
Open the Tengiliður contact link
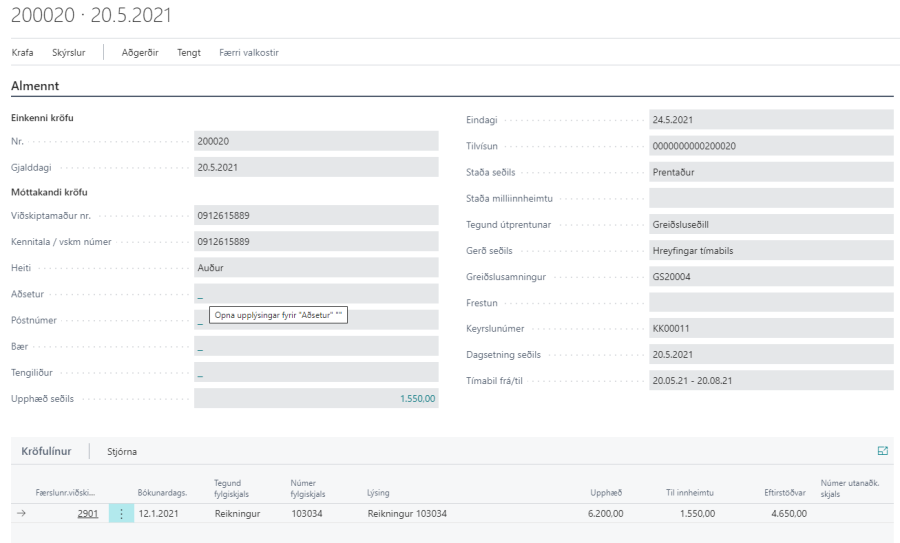click(200, 374)
